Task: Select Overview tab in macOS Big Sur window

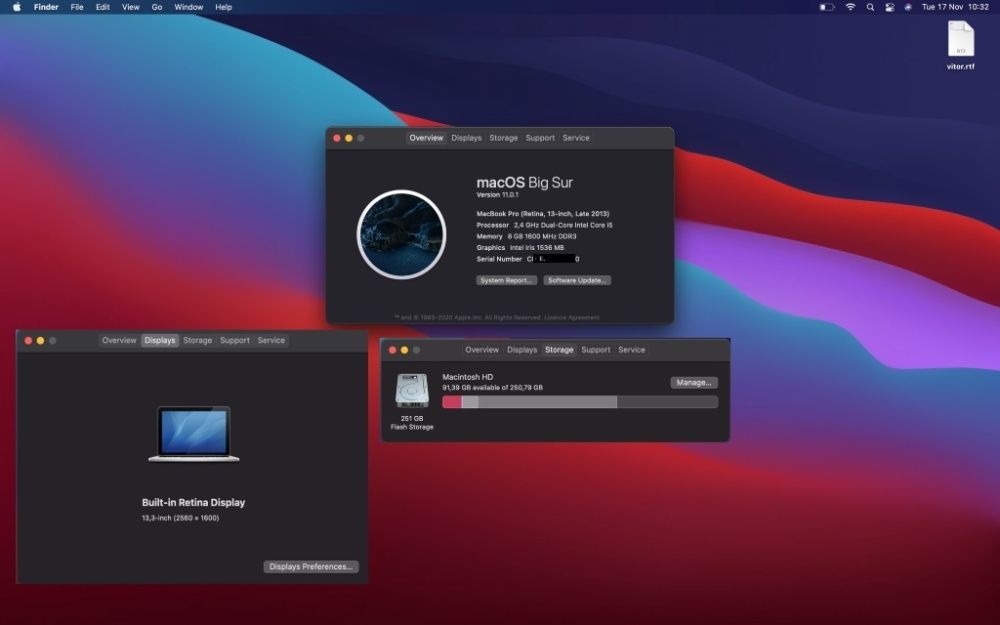Action: point(426,138)
